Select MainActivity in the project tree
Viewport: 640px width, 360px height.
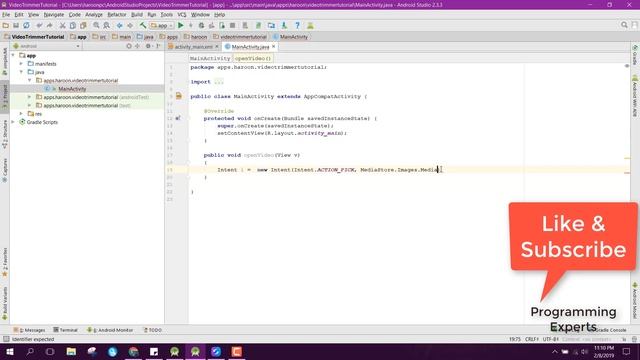coord(72,89)
